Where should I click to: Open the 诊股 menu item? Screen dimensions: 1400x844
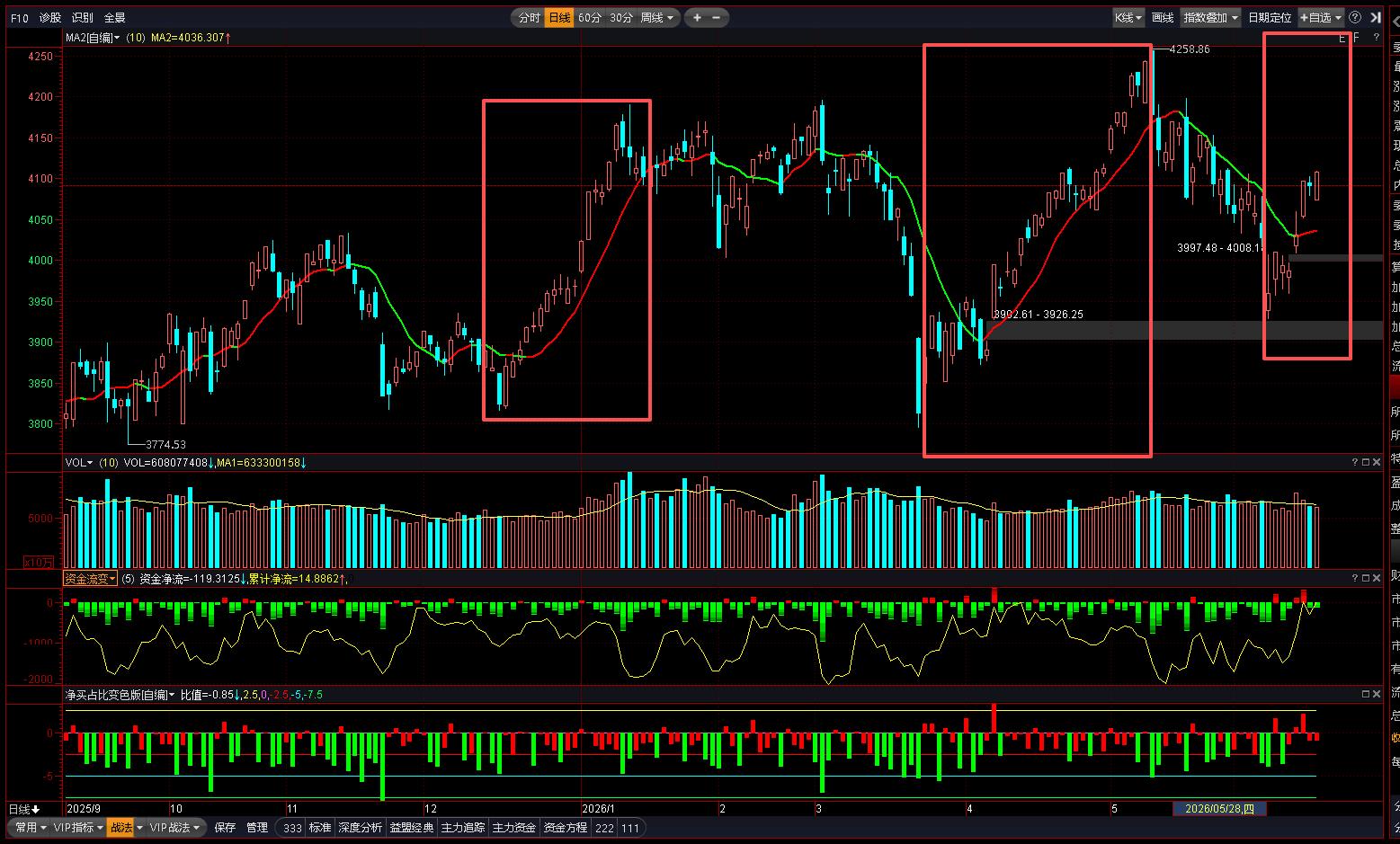50,18
